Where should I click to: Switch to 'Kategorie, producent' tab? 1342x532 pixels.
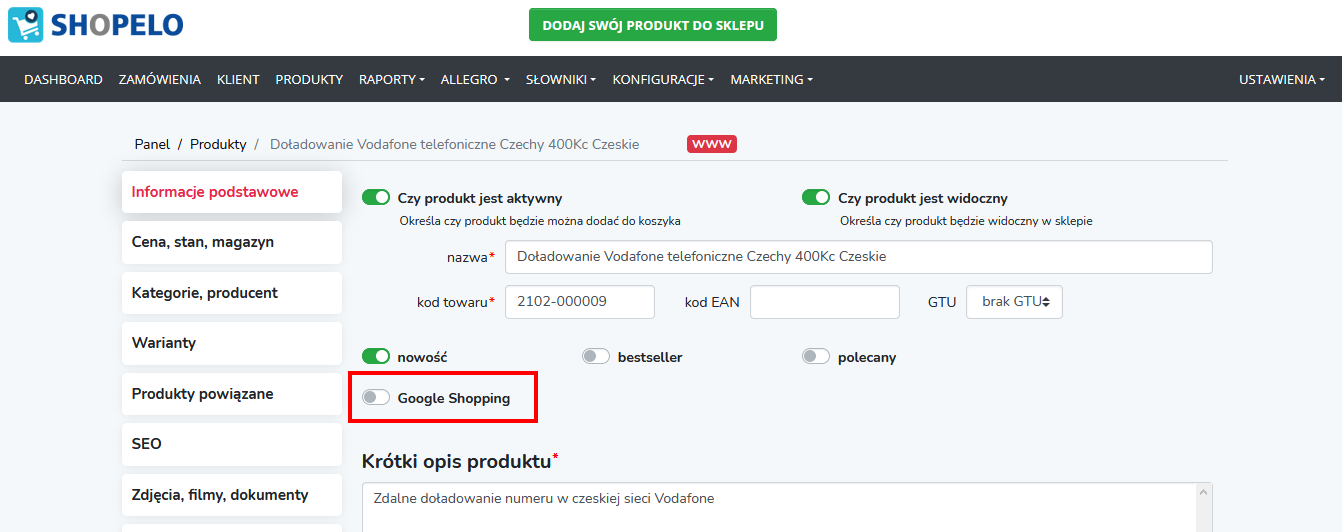pyautogui.click(x=232, y=293)
